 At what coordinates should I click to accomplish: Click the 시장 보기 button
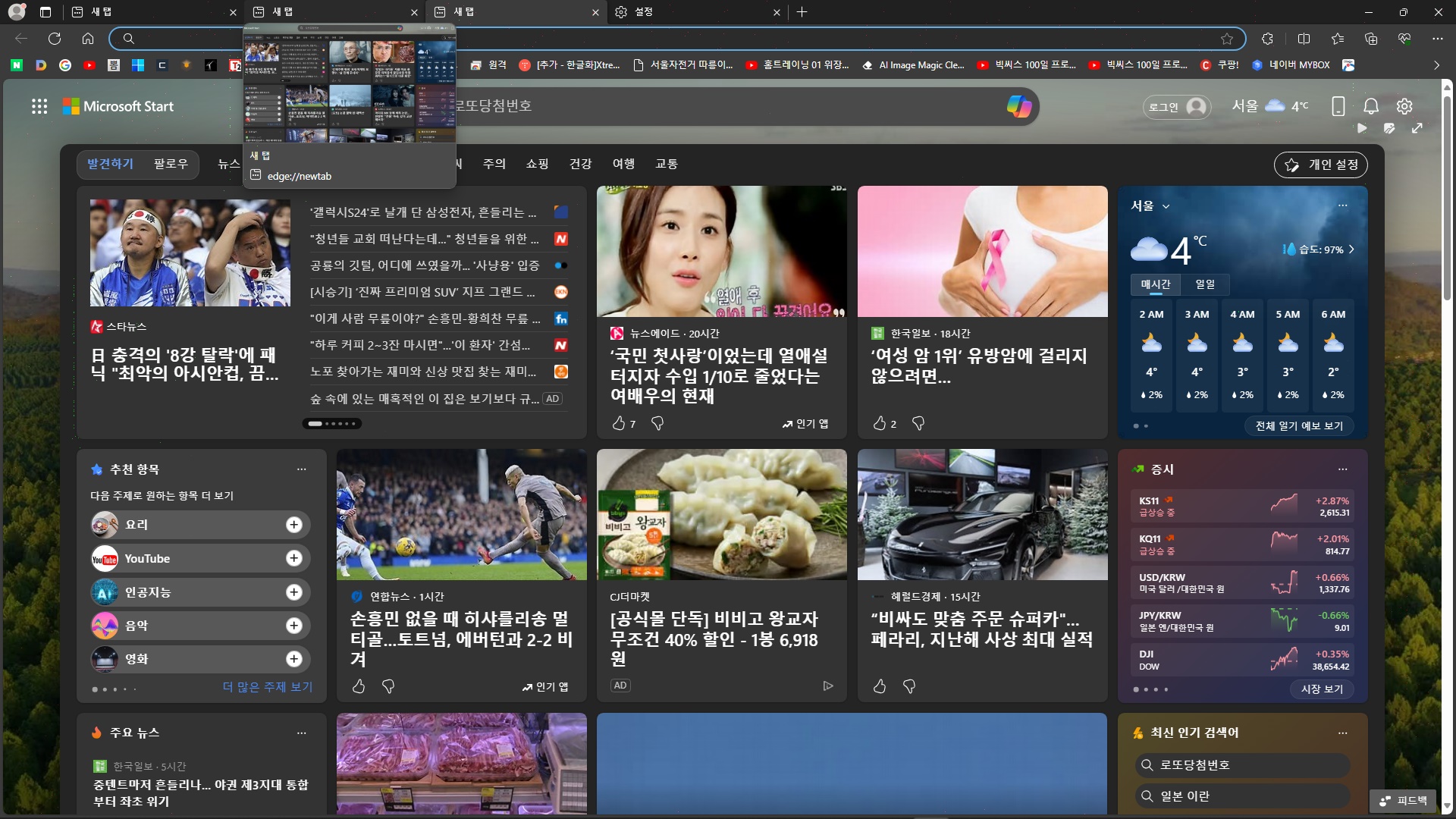[x=1322, y=689]
